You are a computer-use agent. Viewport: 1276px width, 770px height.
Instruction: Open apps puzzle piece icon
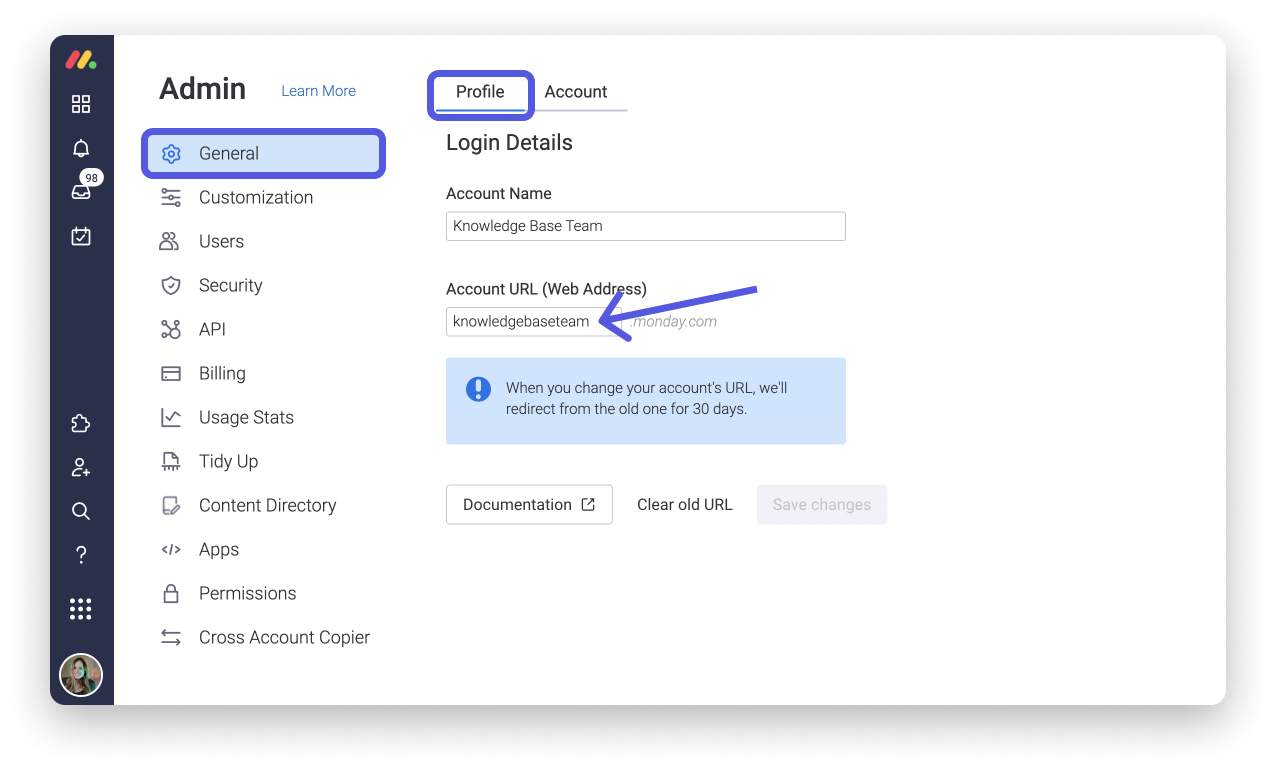click(x=81, y=423)
